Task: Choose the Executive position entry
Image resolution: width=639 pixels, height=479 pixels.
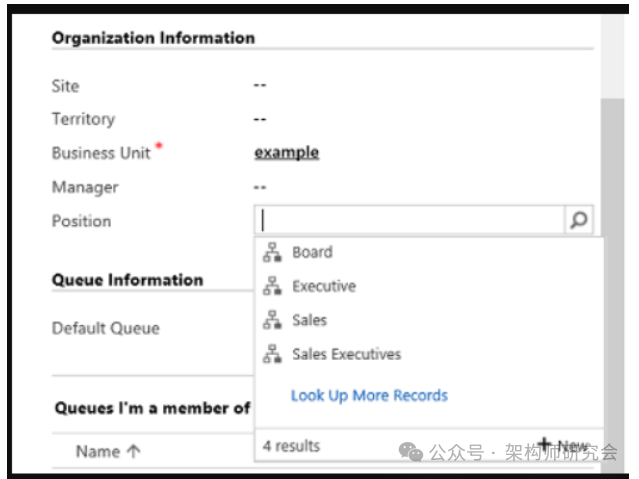Action: coord(324,287)
